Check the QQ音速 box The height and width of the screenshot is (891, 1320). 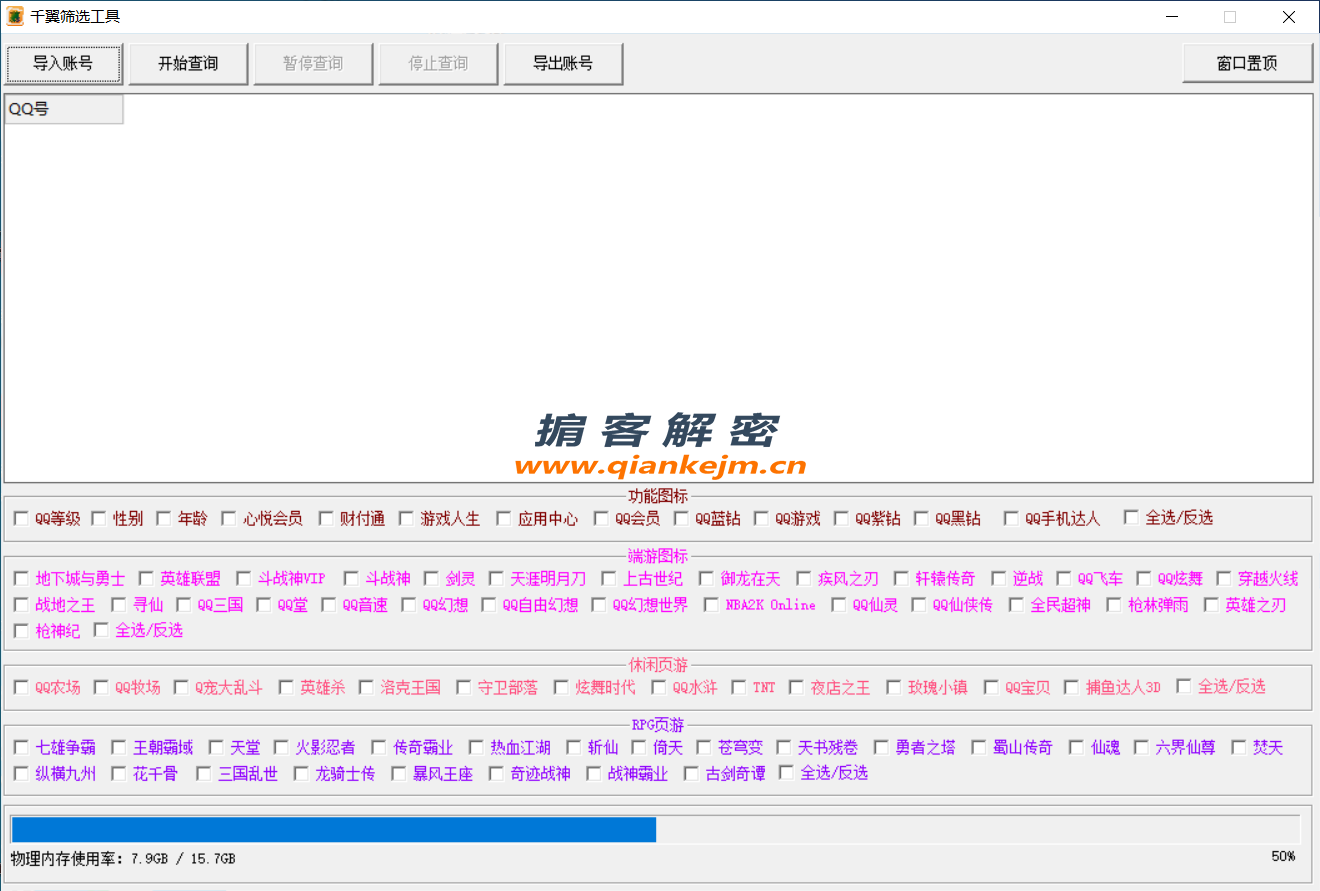tap(328, 604)
